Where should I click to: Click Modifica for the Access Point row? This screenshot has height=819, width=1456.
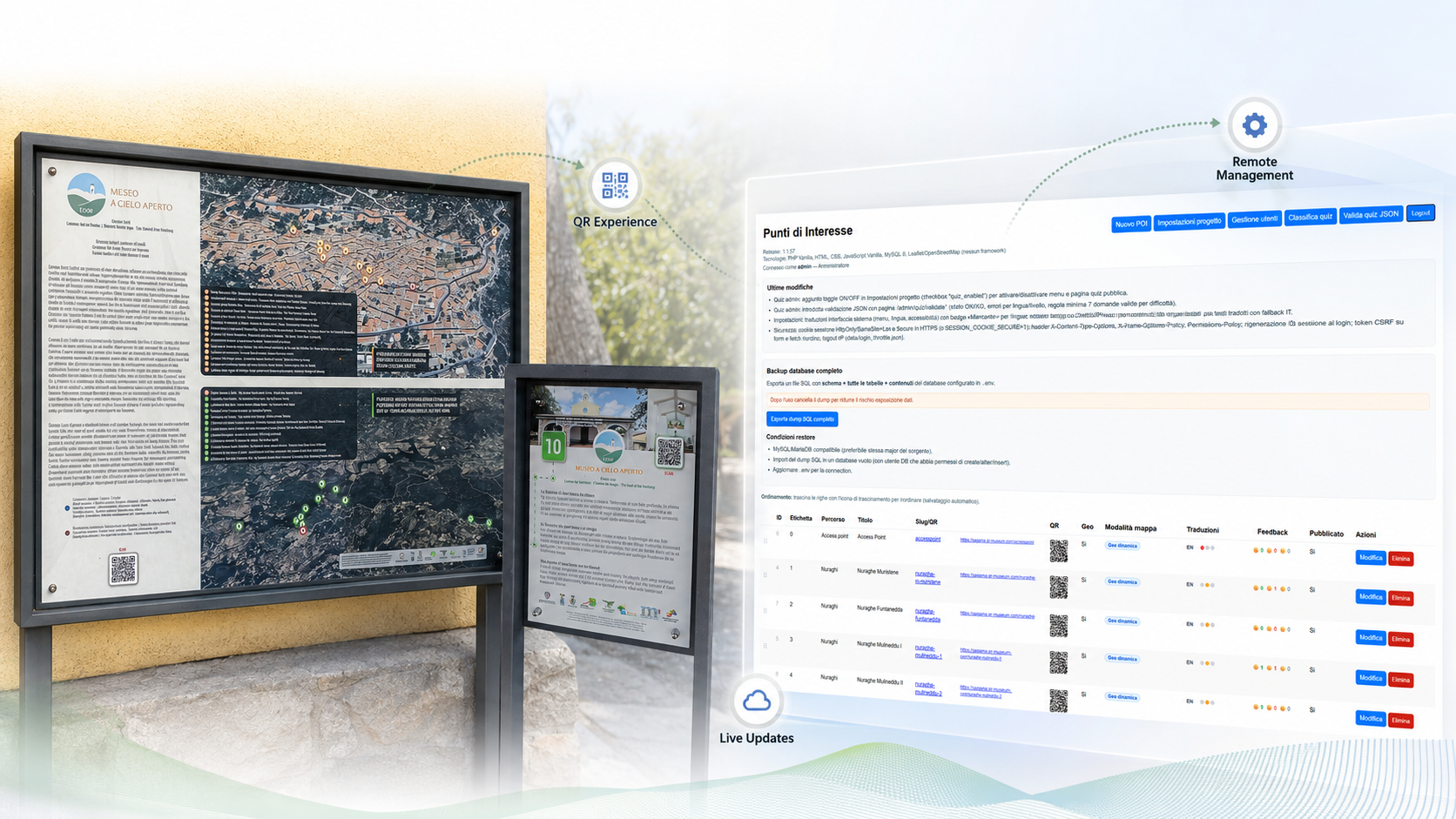coord(1370,558)
